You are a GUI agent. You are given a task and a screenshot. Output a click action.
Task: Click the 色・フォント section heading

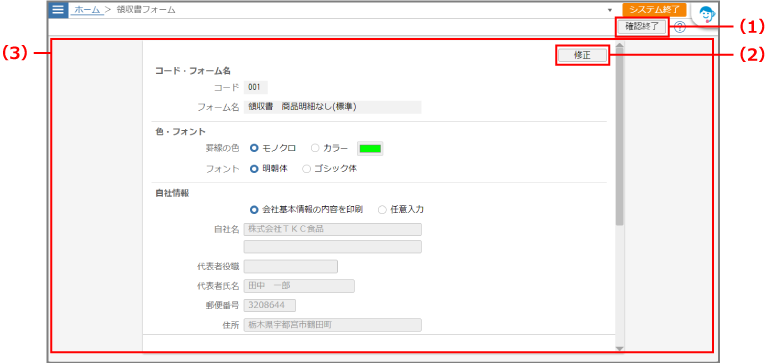180,131
